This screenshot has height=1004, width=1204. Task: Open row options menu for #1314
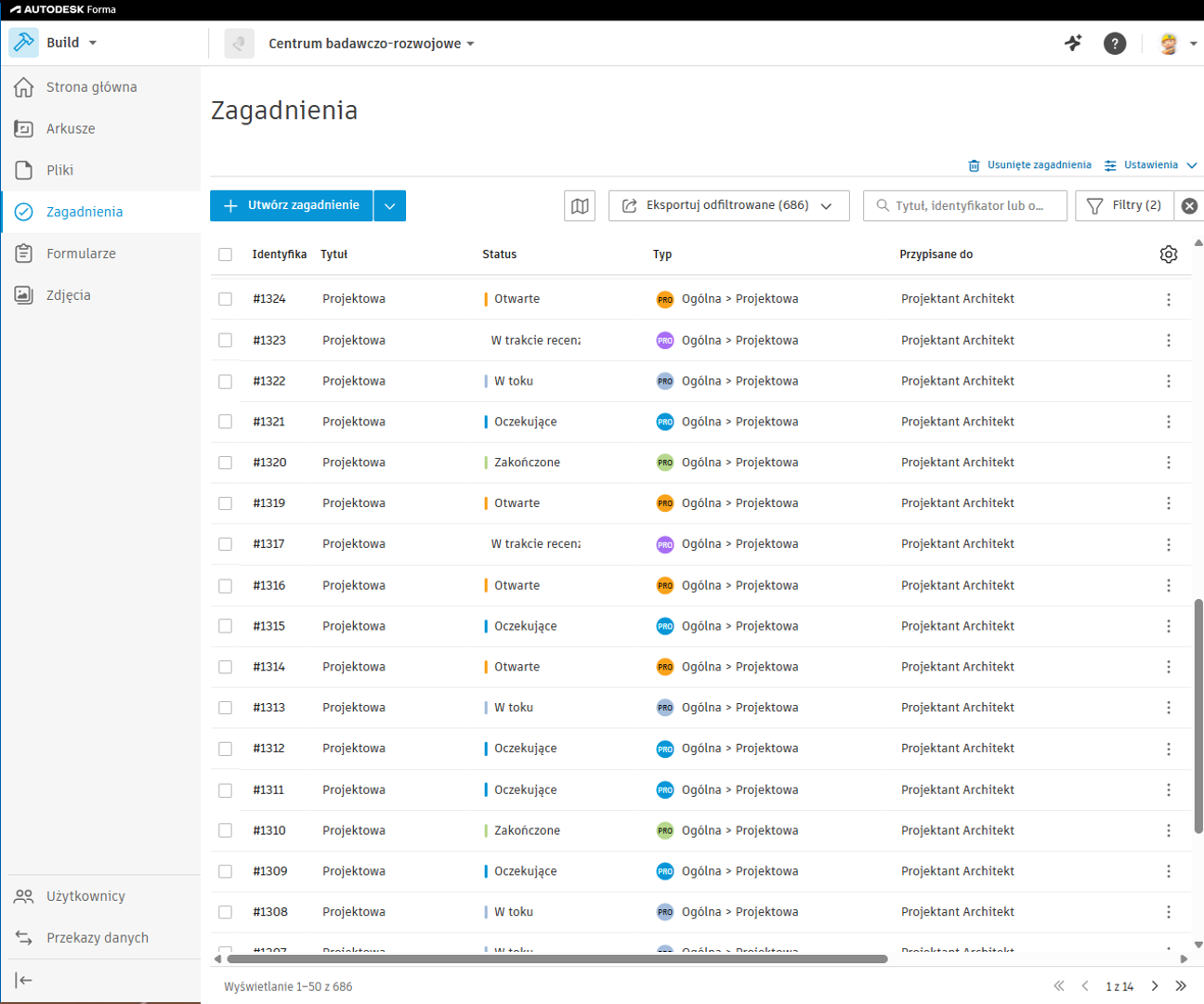point(1169,667)
